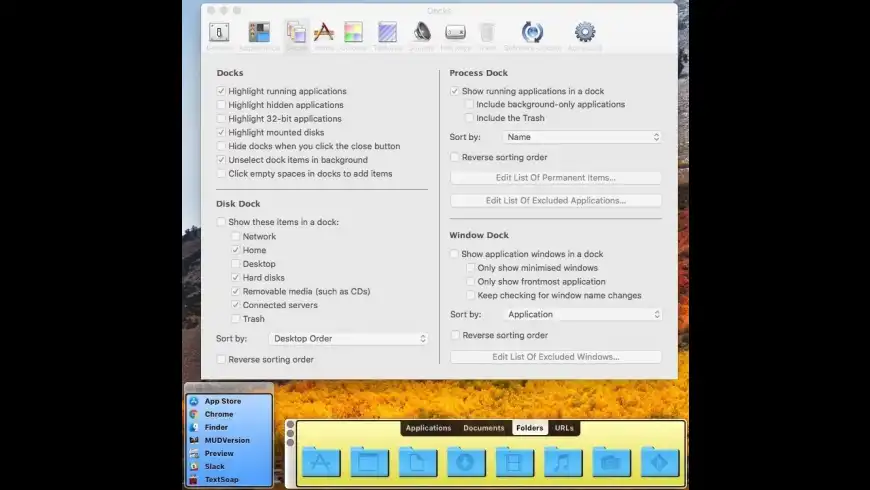Switch to the Documents dock tab
Viewport: 870px width, 490px height.
coord(483,428)
